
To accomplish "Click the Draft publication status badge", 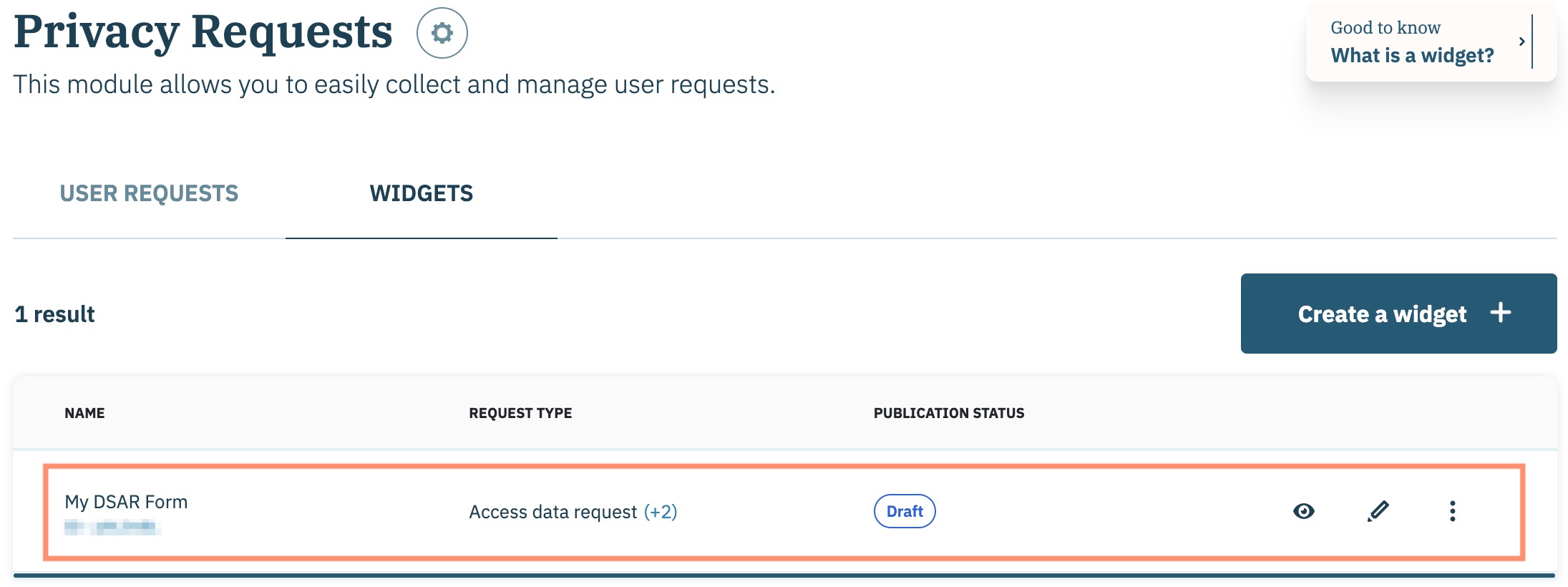I will [905, 511].
